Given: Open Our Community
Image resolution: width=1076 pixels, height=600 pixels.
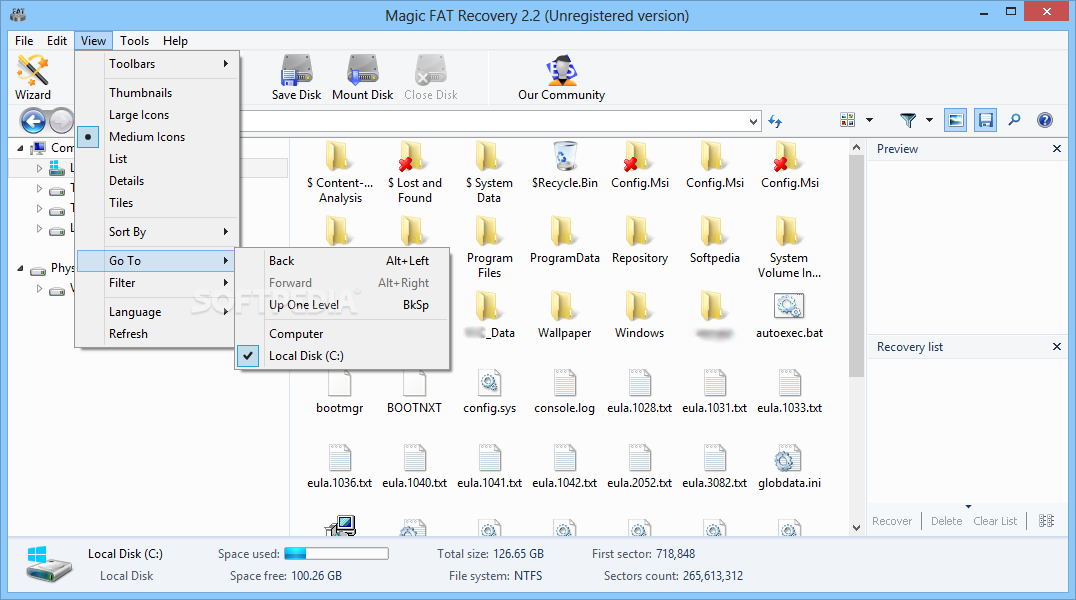Looking at the screenshot, I should [x=561, y=77].
